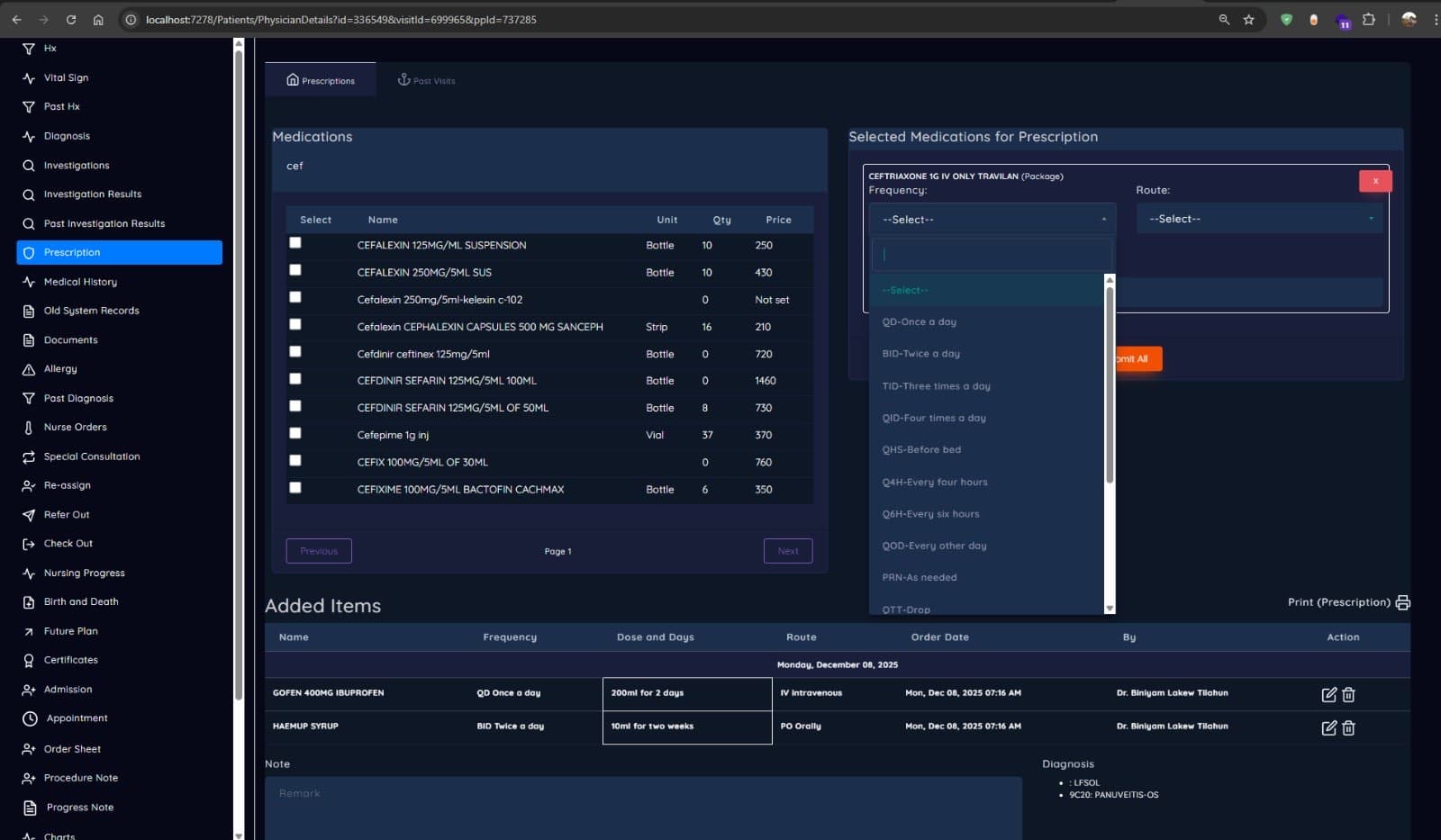Open the browser profile avatar
Viewport: 1441px width, 840px height.
[x=1409, y=19]
